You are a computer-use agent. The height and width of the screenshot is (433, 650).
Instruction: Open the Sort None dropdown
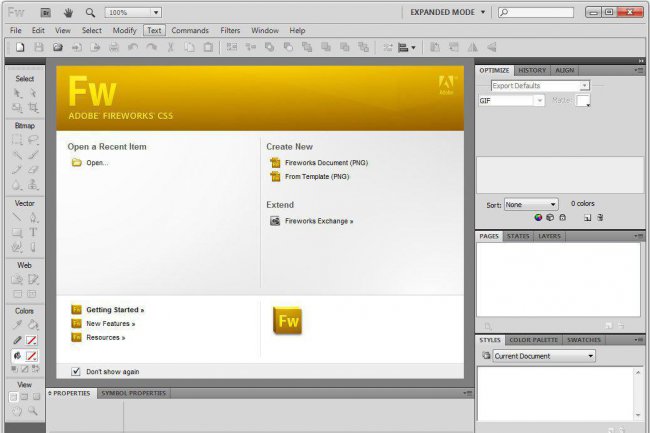tap(531, 204)
